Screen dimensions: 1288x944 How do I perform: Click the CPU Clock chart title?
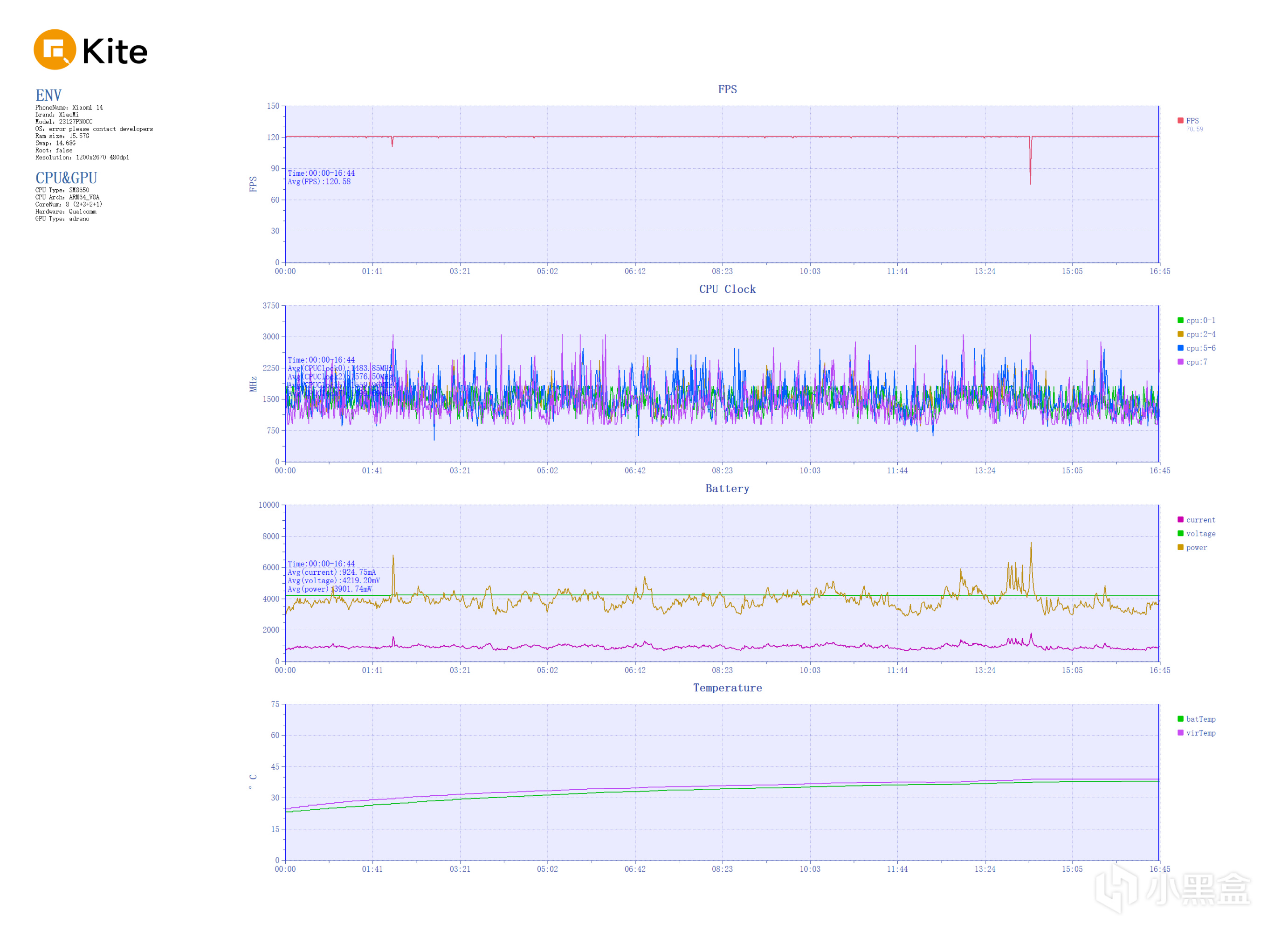727,289
